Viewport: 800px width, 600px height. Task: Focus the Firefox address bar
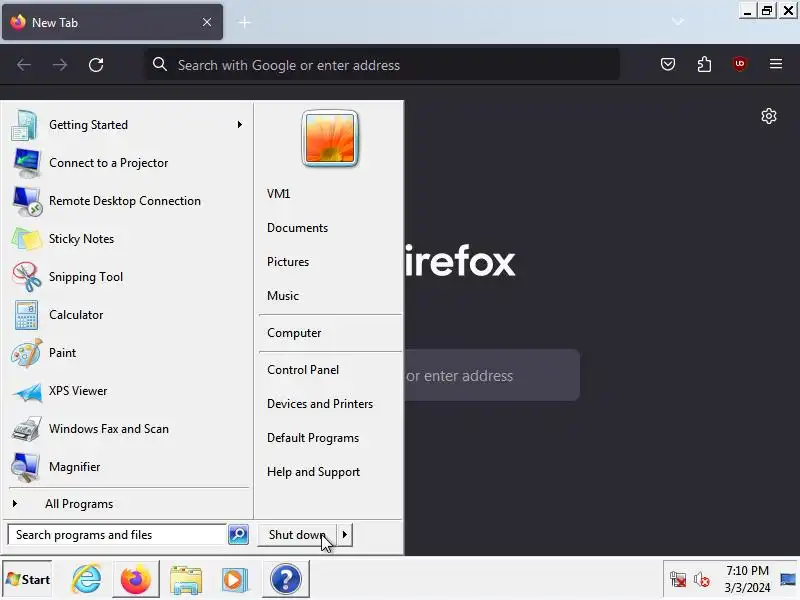[383, 65]
